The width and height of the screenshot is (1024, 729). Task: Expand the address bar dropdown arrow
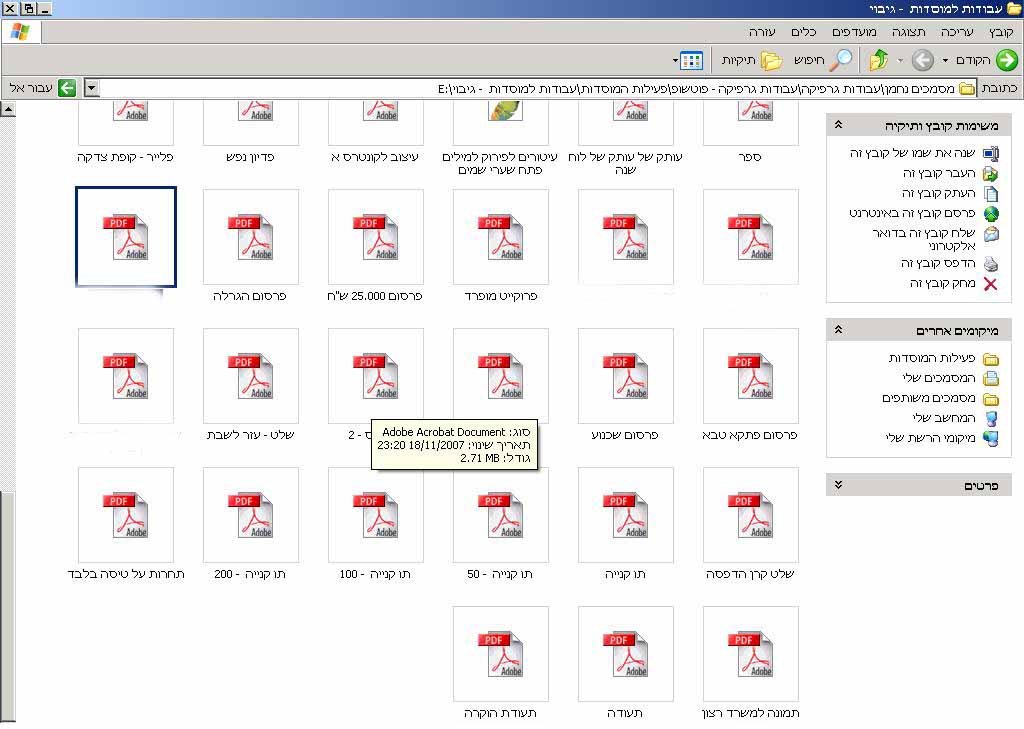coord(91,88)
